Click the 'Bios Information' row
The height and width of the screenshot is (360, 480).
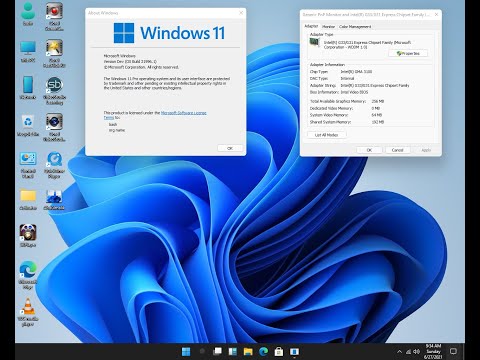[x=339, y=92]
